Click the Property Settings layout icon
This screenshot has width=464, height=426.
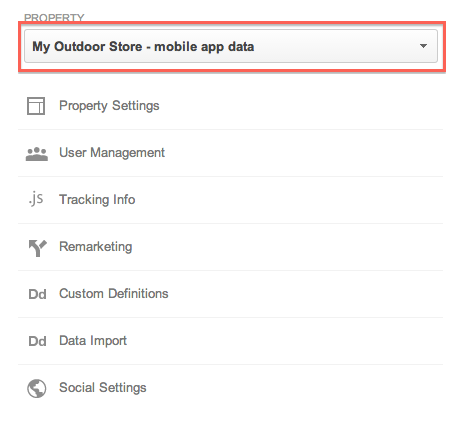pyautogui.click(x=36, y=106)
